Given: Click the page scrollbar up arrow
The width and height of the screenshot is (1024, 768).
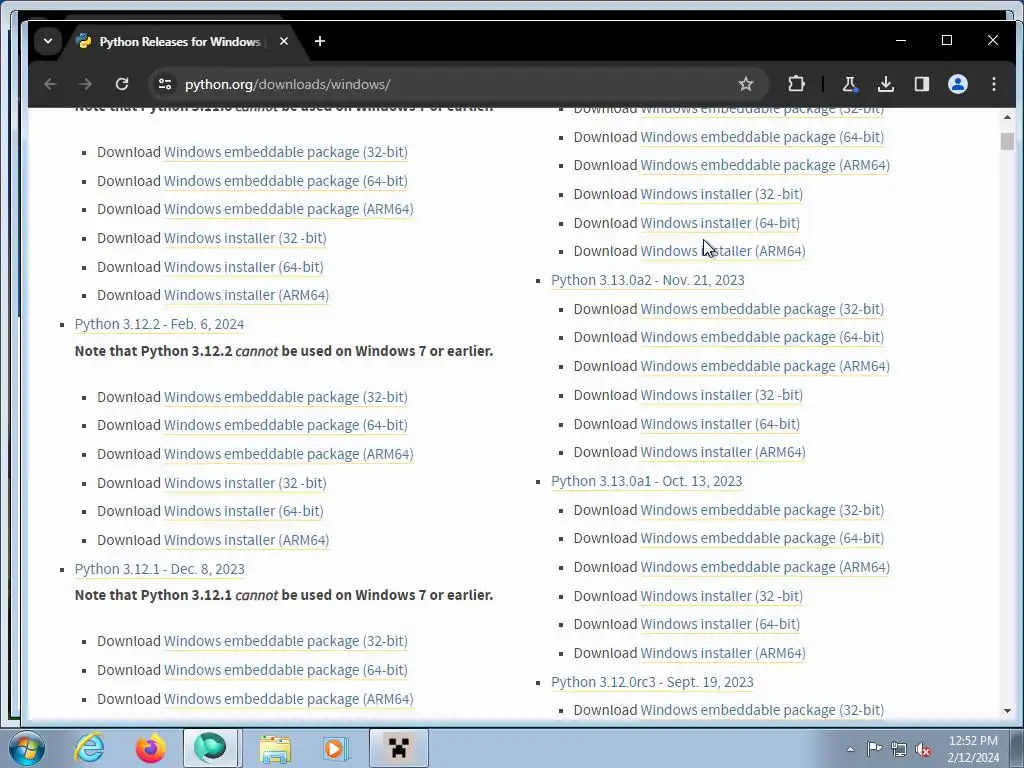Looking at the screenshot, I should pos(1007,118).
